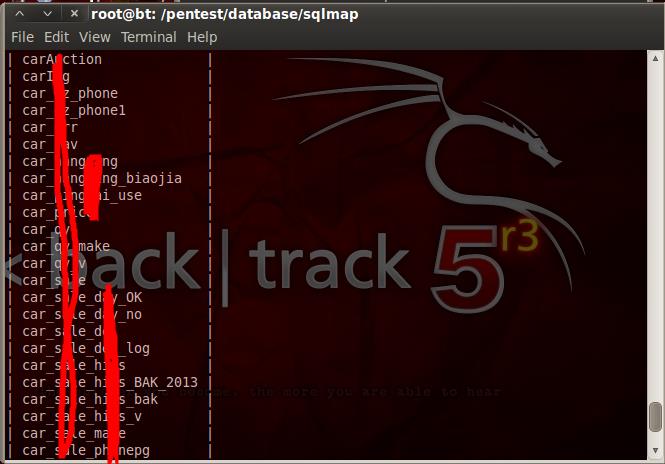665x464 pixels.
Task: Open the File menu
Action: pos(22,37)
